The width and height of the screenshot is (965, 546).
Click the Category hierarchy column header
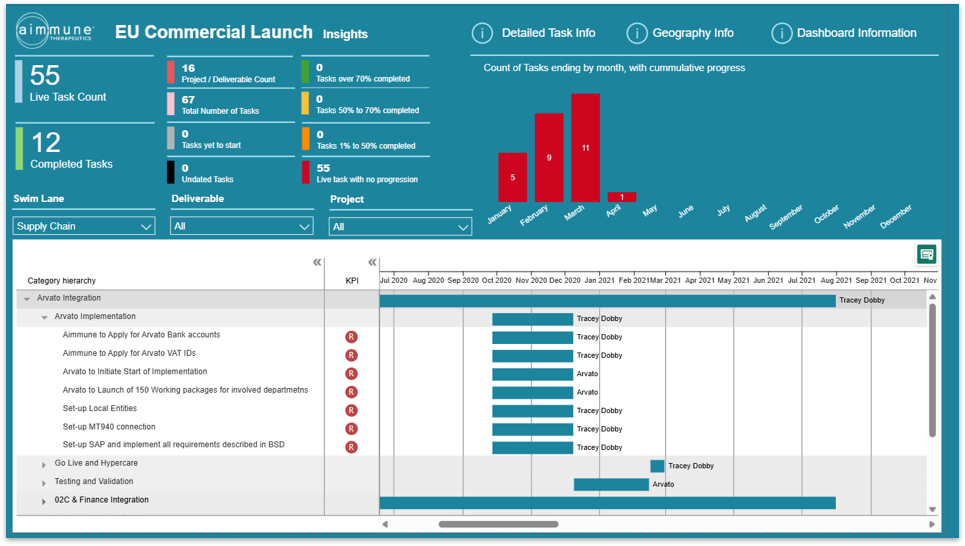coord(62,281)
